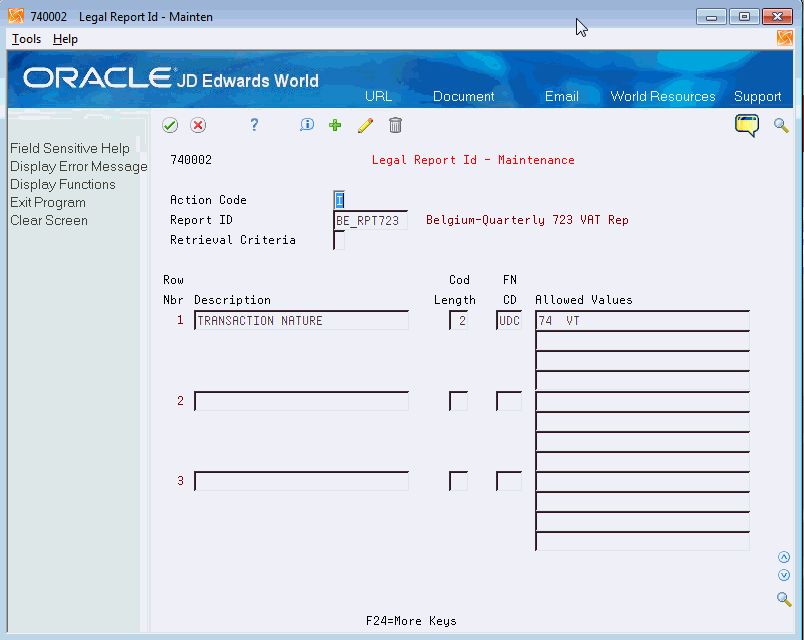Click row 2 first Allowed Values field
The width and height of the screenshot is (804, 640).
[642, 401]
